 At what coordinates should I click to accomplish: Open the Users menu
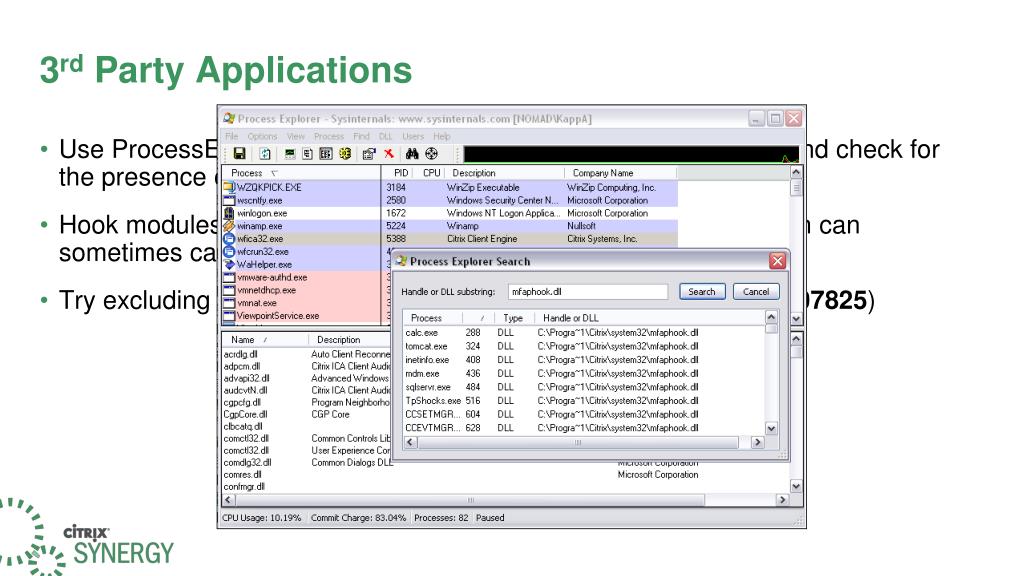point(413,136)
